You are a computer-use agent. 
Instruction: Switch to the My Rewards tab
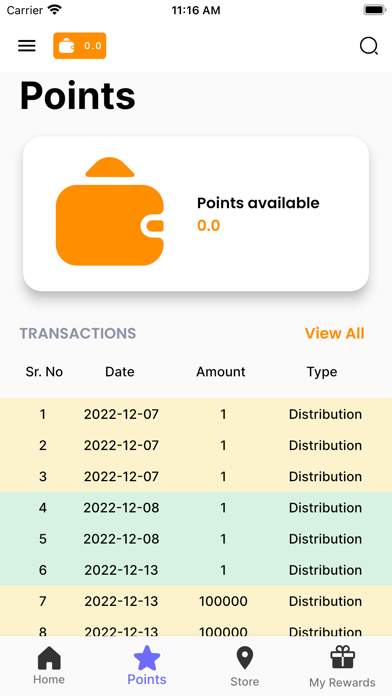coord(342,667)
